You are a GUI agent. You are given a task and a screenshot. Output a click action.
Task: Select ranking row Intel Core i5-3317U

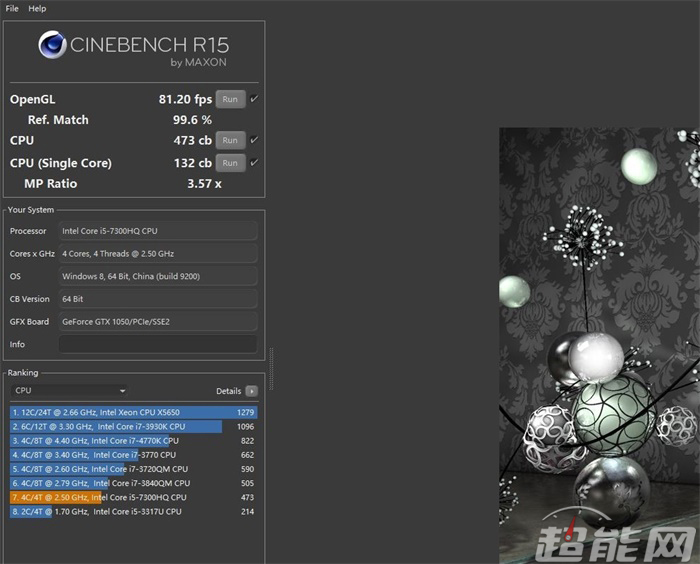coord(133,512)
